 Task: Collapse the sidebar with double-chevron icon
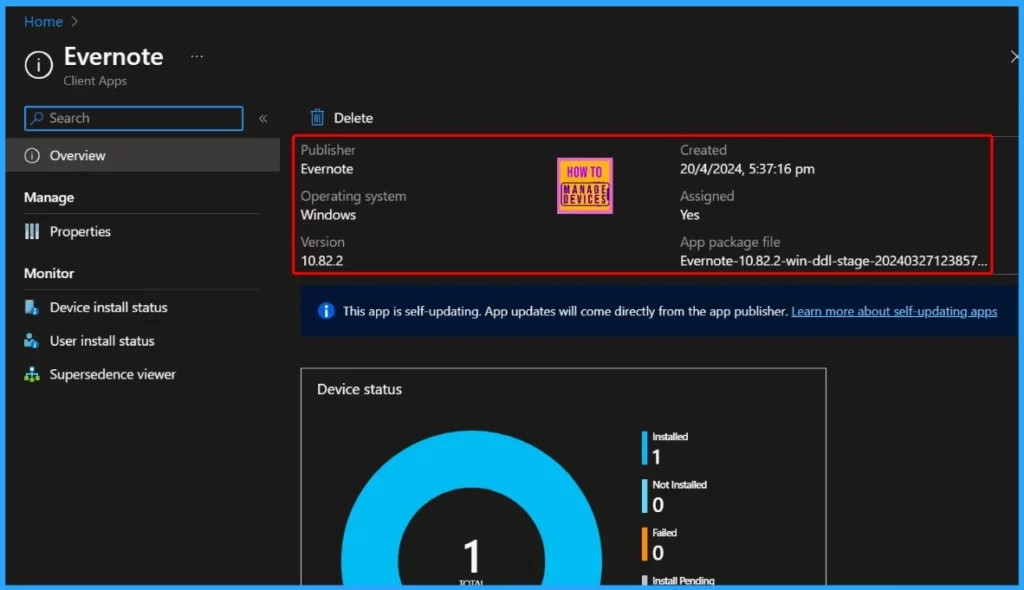tap(263, 118)
